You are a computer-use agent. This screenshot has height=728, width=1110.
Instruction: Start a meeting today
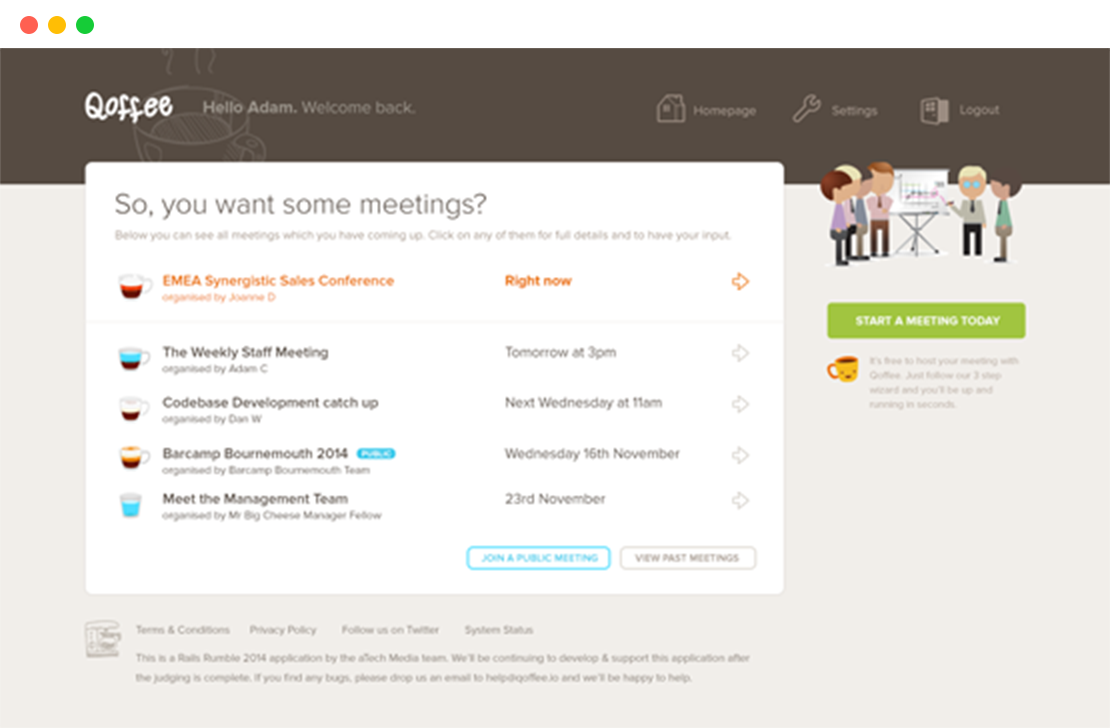(926, 320)
